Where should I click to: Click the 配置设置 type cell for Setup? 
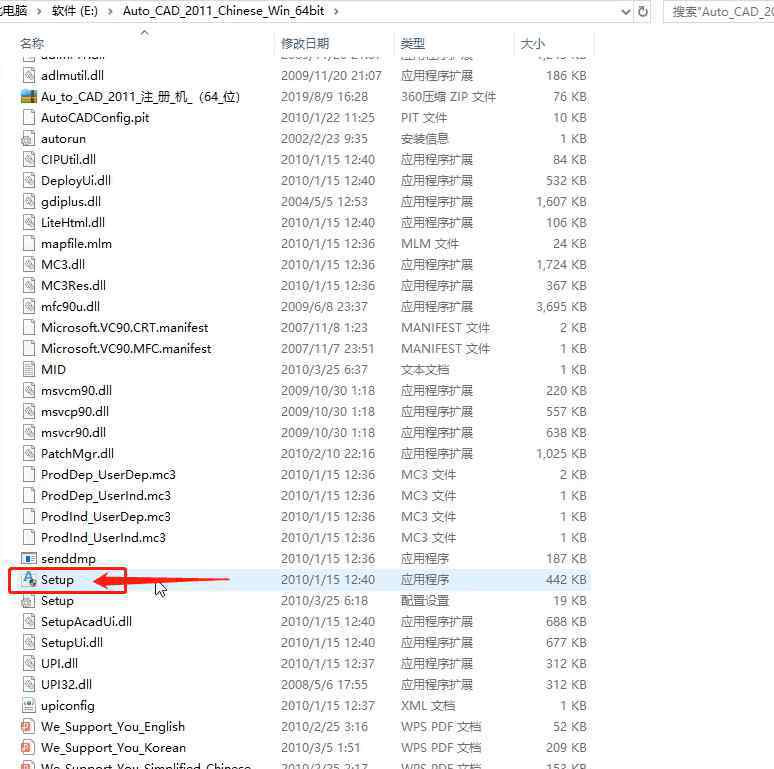(425, 601)
